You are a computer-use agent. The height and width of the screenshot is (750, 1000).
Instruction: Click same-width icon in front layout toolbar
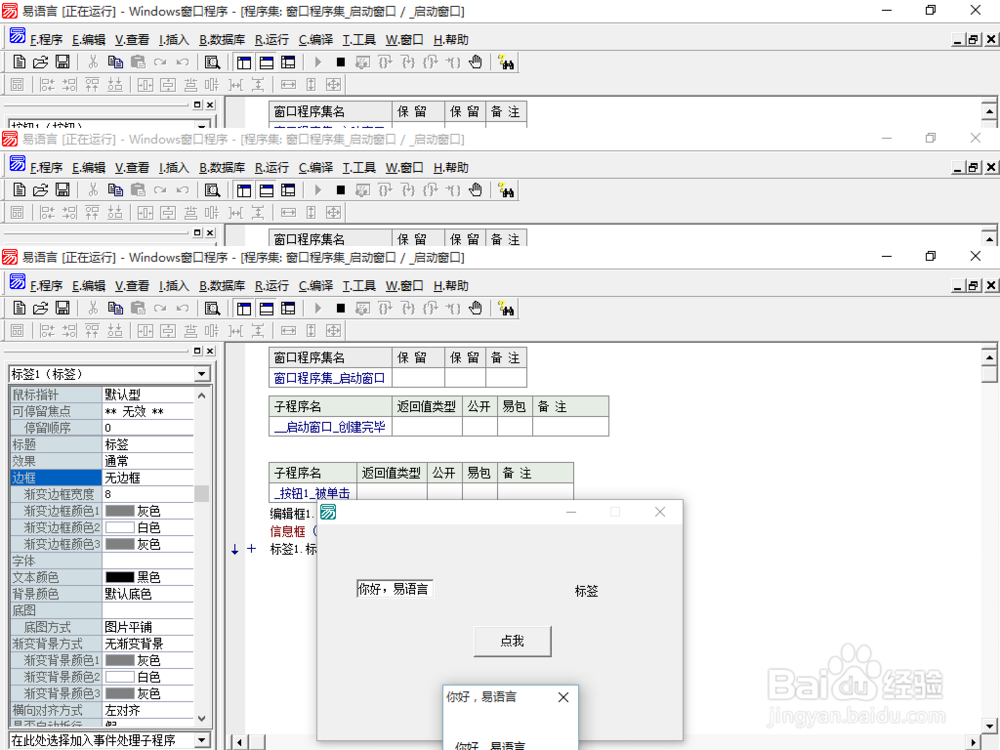[x=289, y=331]
